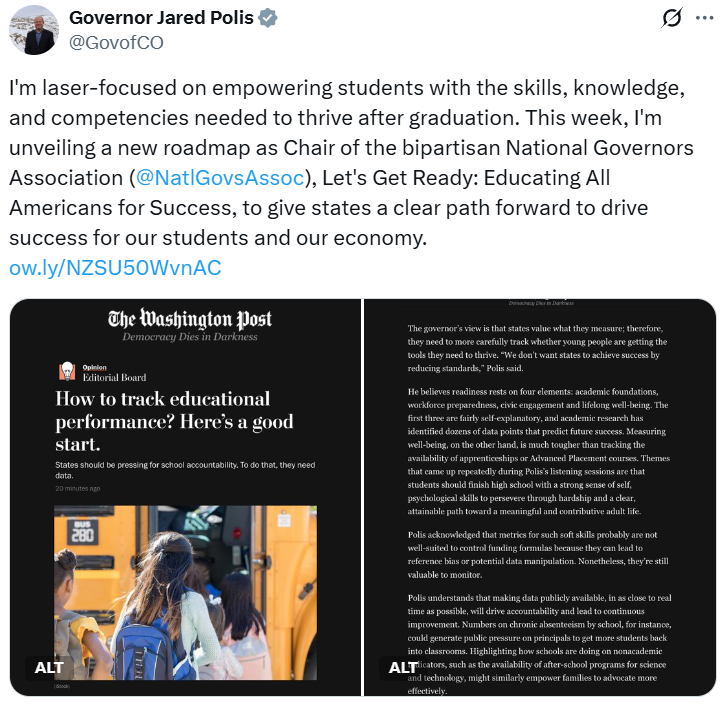Open the @GovofCO handle
This screenshot has height=704, width=724.
[115, 42]
